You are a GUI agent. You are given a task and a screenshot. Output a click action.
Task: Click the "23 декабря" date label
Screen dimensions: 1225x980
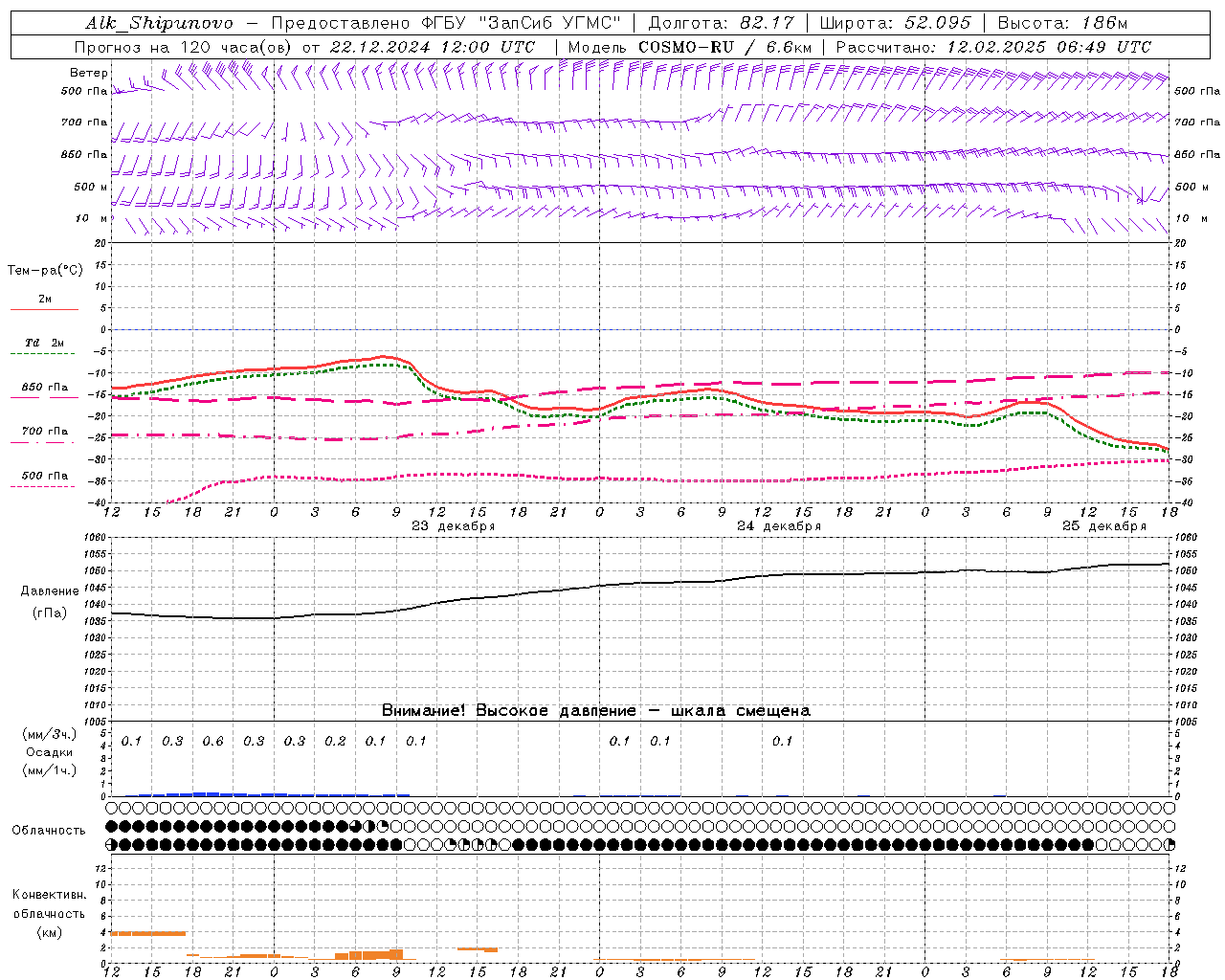click(454, 526)
